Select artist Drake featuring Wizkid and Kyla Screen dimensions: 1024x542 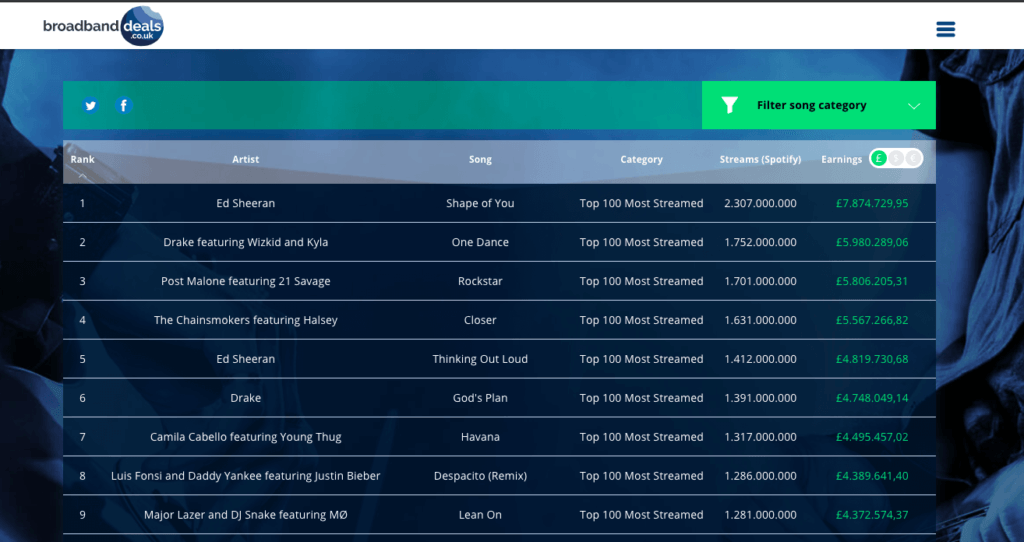246,242
